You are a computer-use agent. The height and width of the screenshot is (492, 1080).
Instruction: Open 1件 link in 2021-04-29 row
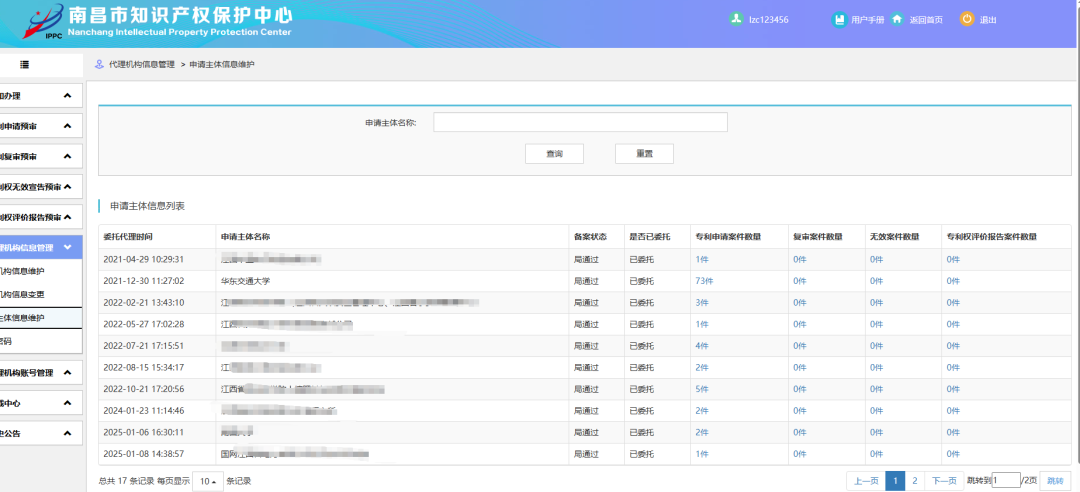(x=702, y=260)
